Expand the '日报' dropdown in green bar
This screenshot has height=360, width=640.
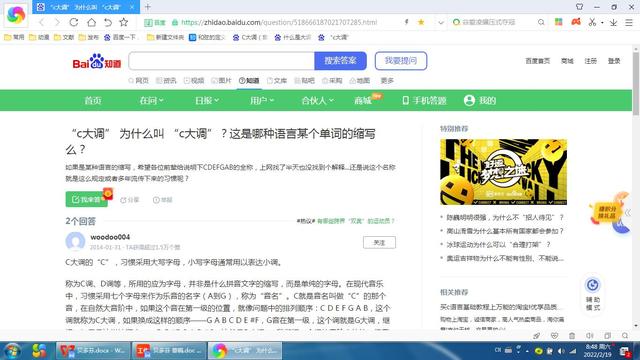pyautogui.click(x=207, y=100)
